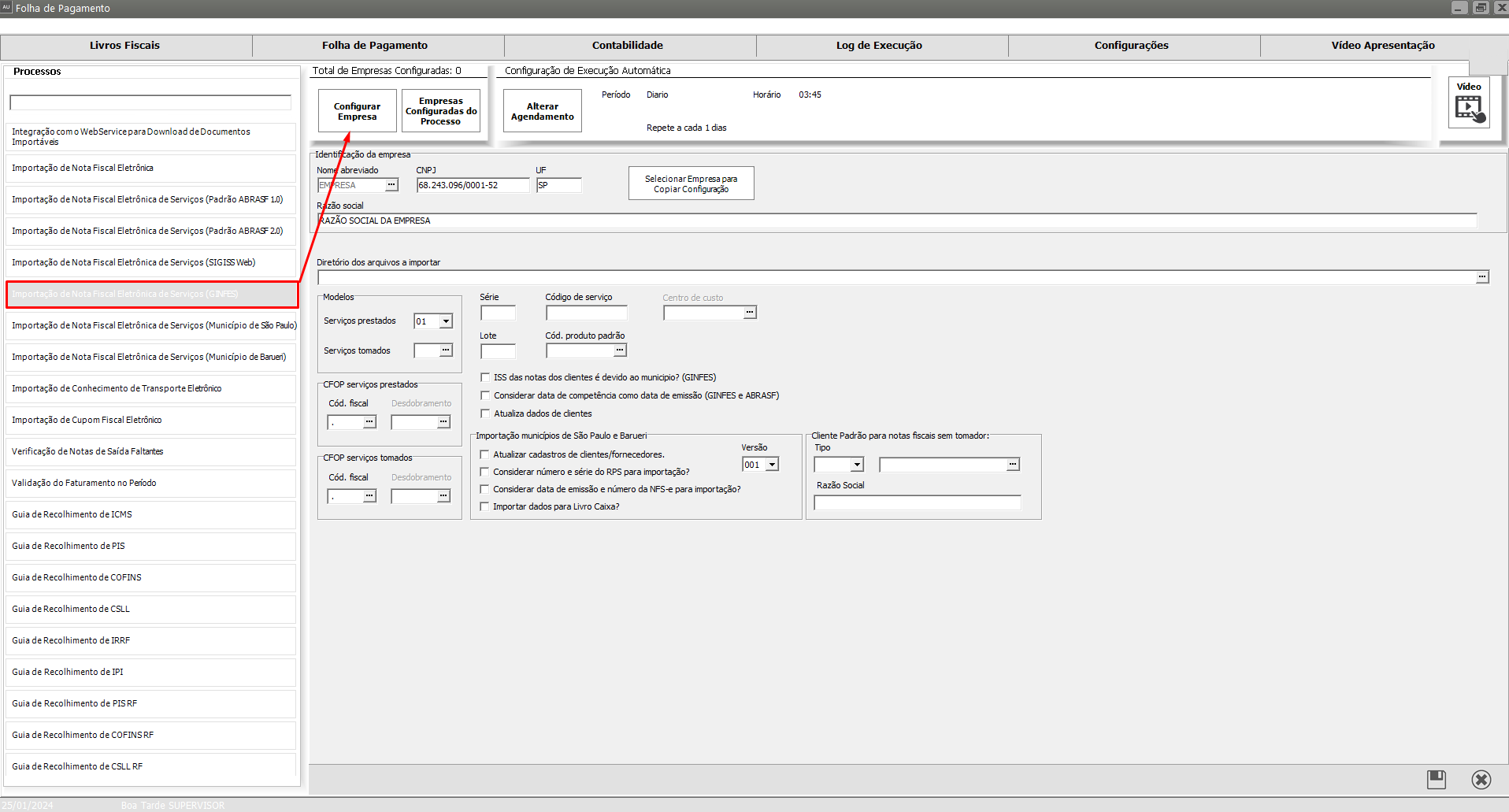Check Atualizar cadastros de clientes/fornecedores

coord(484,454)
